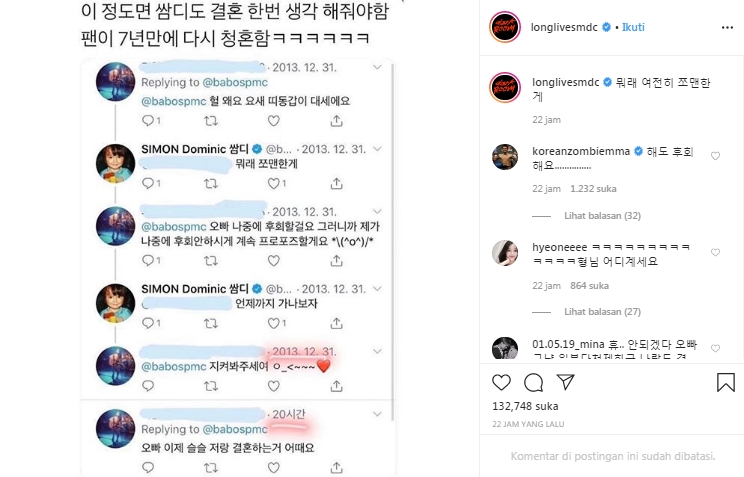Open the koreanzombiemma profile avatar
Image resolution: width=744 pixels, height=477 pixels.
505,157
